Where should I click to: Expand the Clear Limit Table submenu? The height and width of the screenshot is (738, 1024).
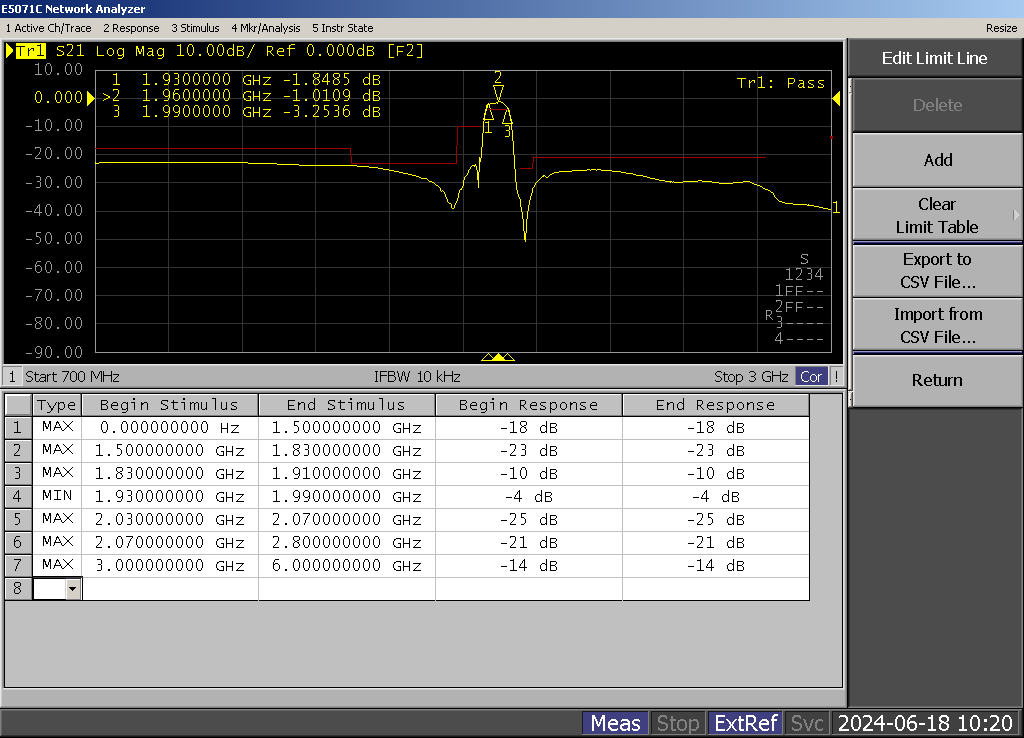click(x=936, y=215)
